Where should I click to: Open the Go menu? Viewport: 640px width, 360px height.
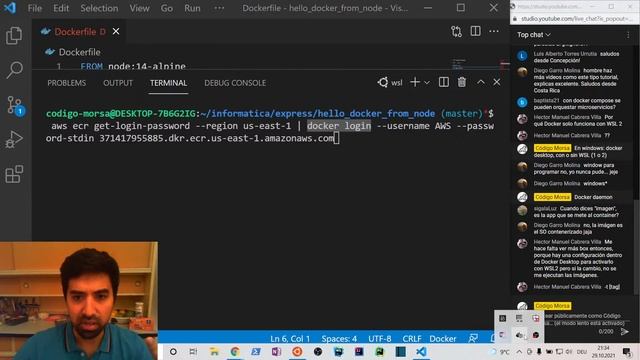point(167,8)
